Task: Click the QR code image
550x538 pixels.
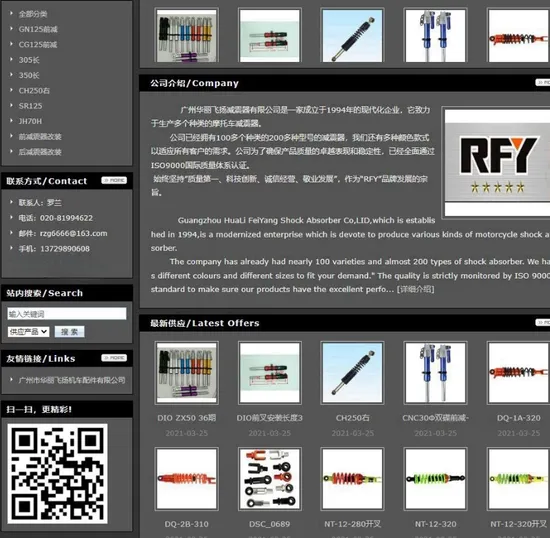Action: (x=57, y=474)
